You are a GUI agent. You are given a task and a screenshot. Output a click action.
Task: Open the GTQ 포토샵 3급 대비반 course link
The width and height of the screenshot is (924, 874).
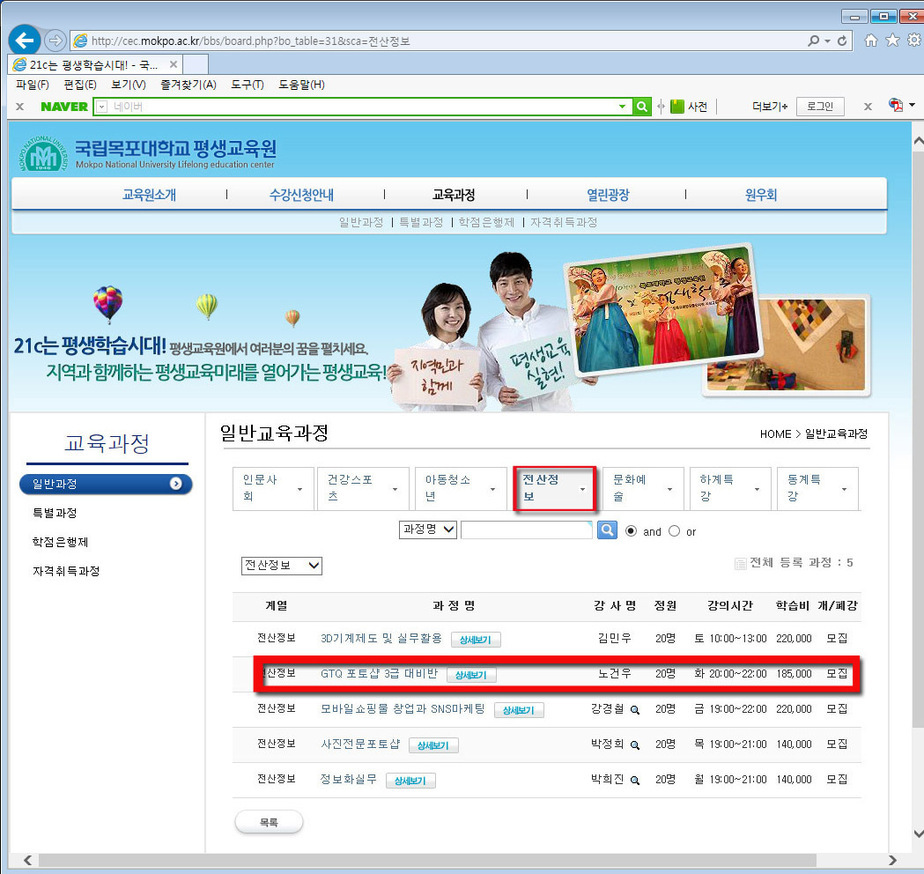[x=379, y=674]
